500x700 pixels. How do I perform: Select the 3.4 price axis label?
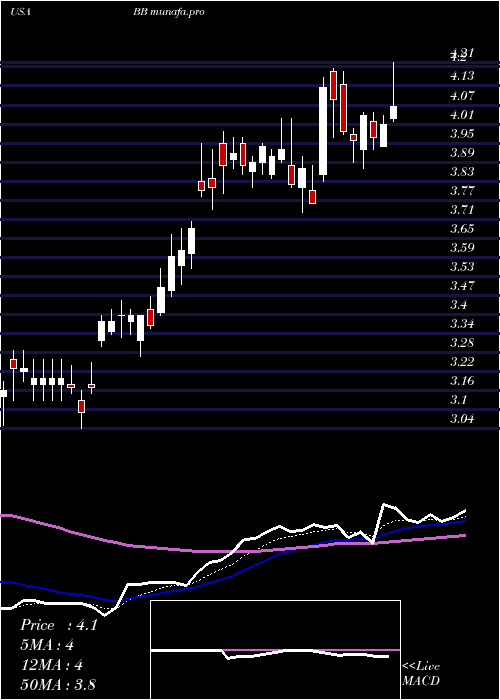coord(459,305)
